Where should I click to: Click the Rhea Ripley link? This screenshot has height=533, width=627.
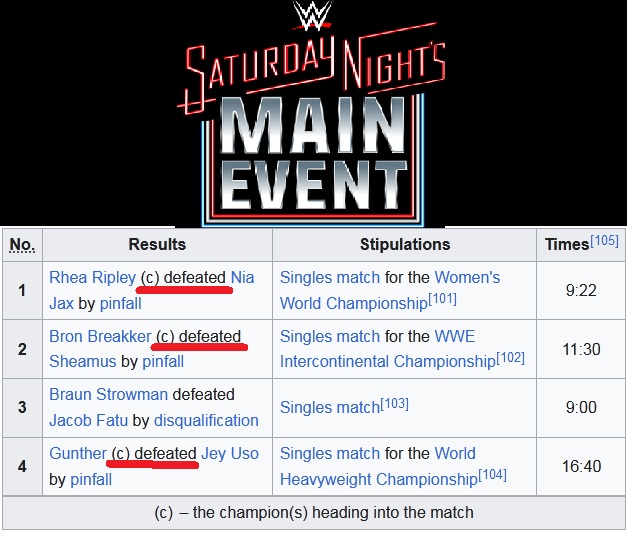(x=92, y=277)
